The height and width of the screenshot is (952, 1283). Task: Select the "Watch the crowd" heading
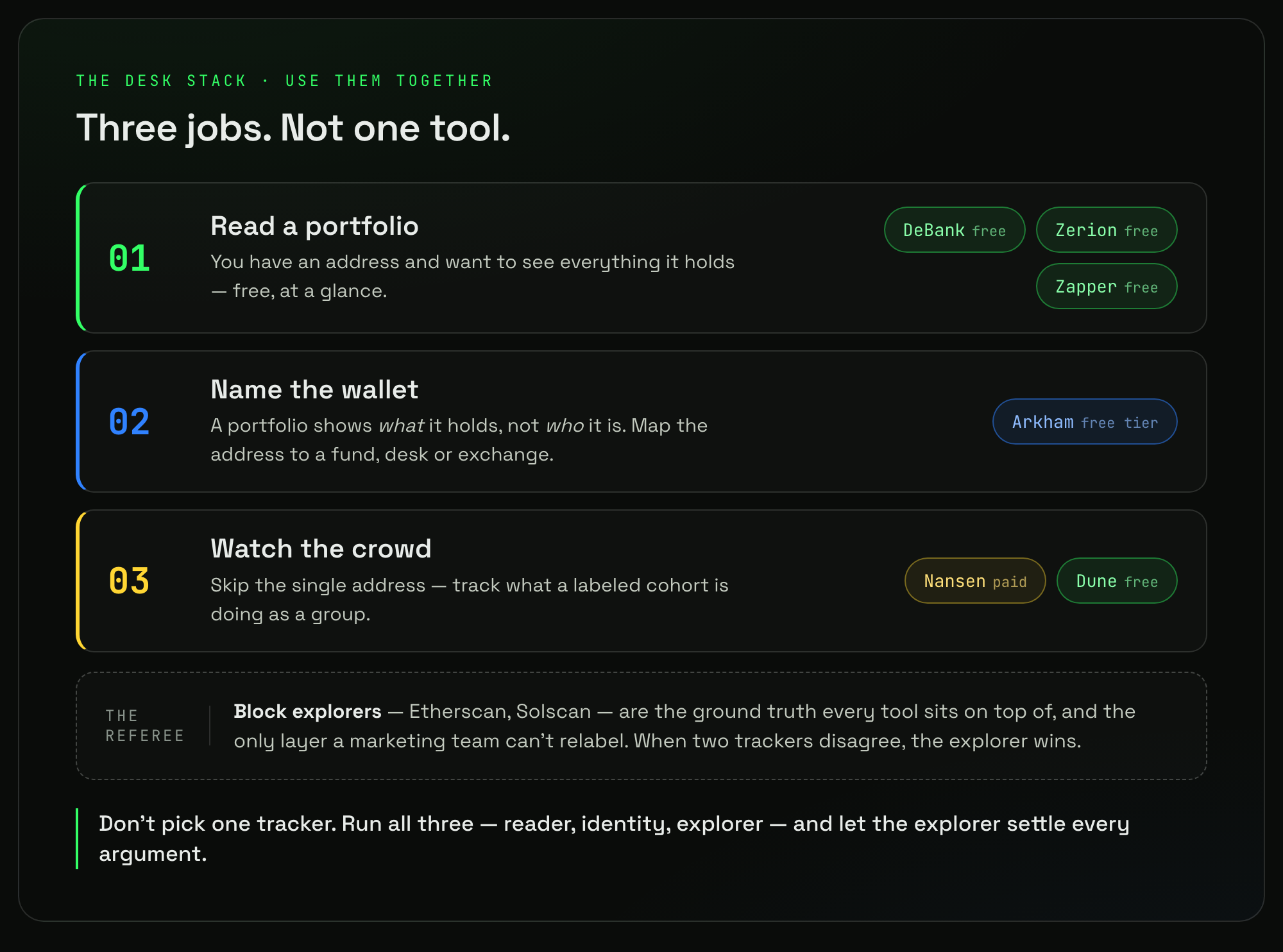[321, 548]
